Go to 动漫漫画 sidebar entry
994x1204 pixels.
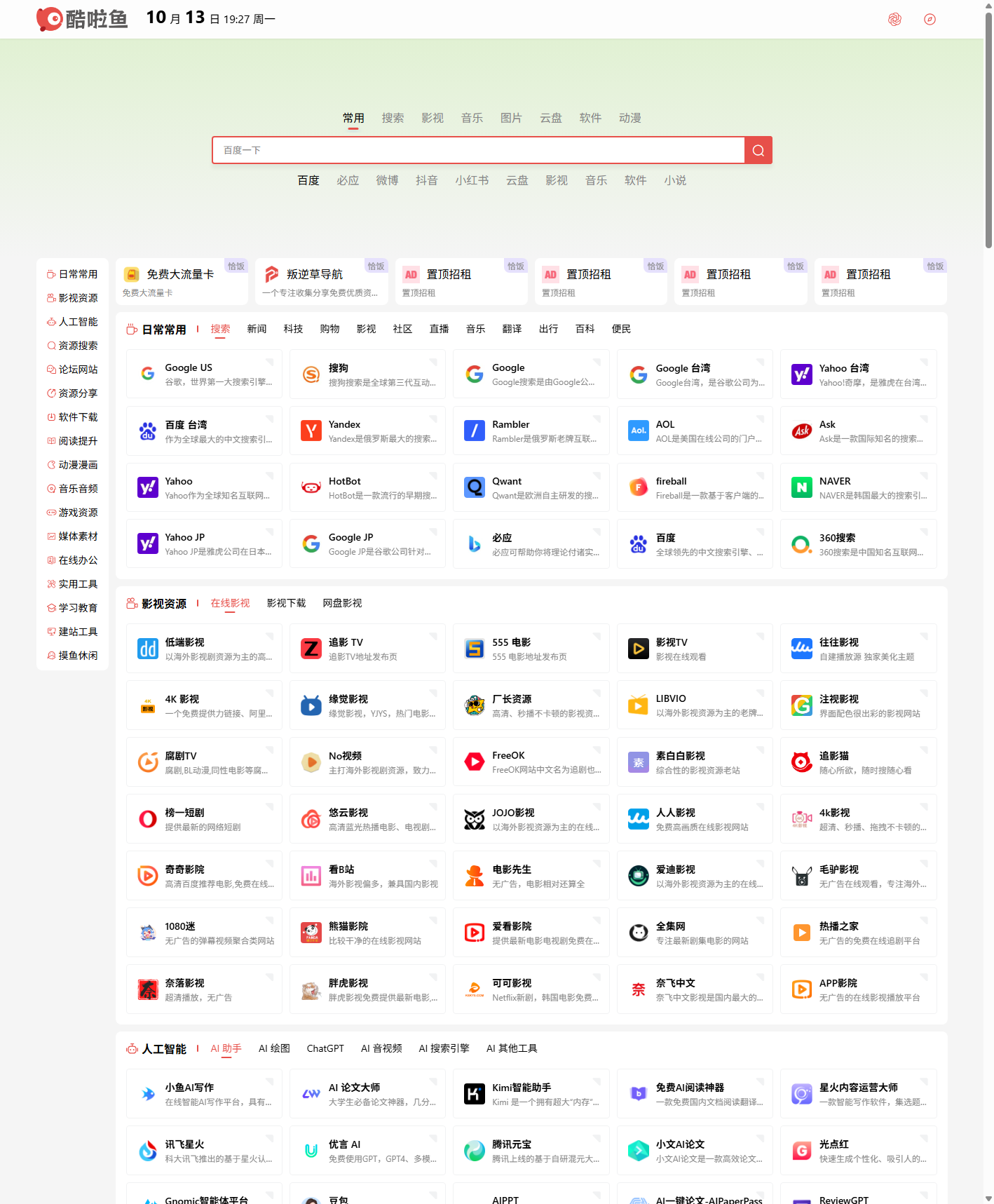pos(72,465)
